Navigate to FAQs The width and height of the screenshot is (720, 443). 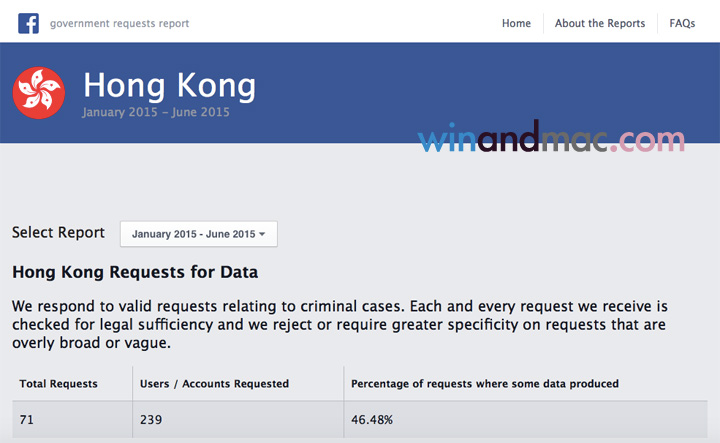682,23
